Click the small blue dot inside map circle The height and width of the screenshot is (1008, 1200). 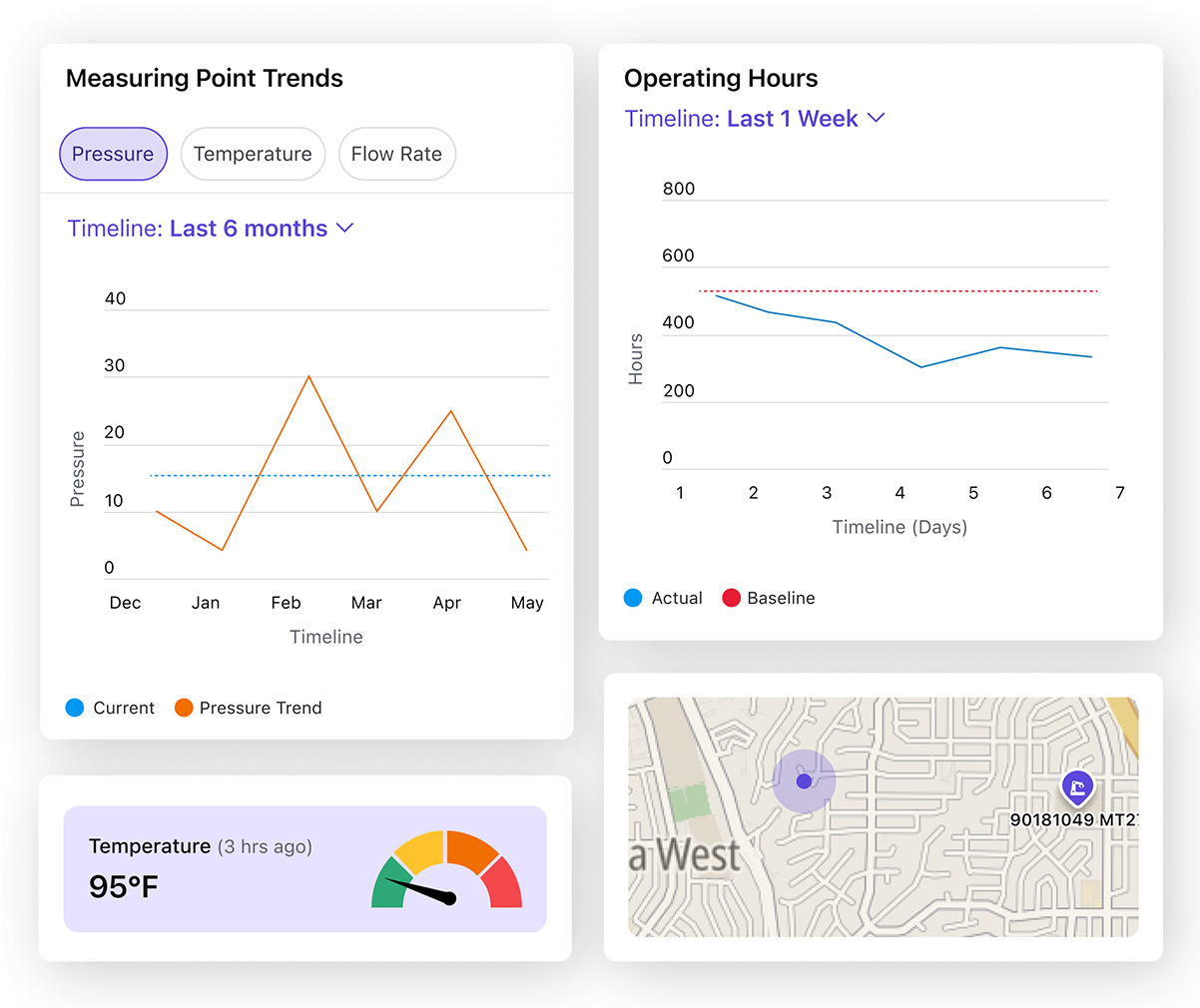coord(803,781)
